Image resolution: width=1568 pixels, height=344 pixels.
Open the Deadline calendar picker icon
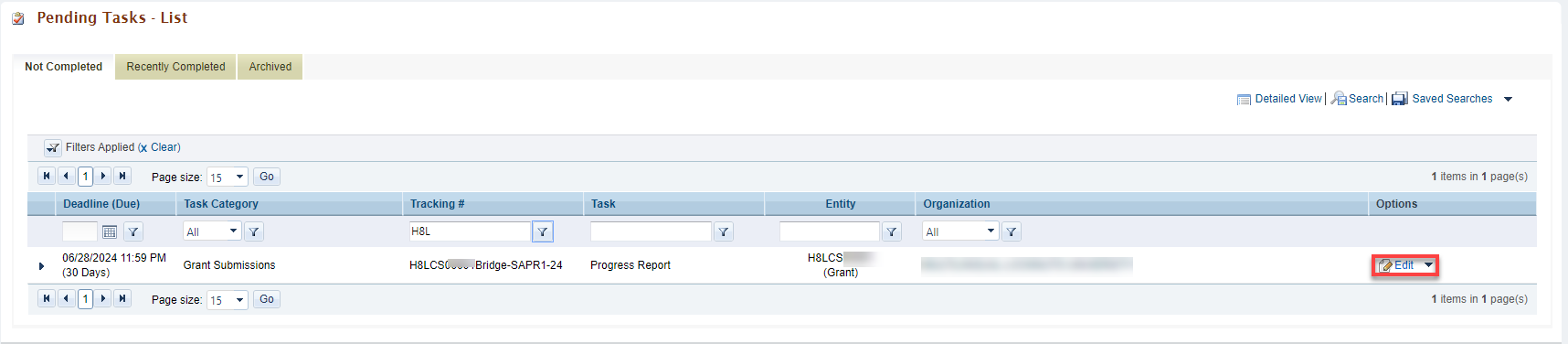(x=110, y=232)
